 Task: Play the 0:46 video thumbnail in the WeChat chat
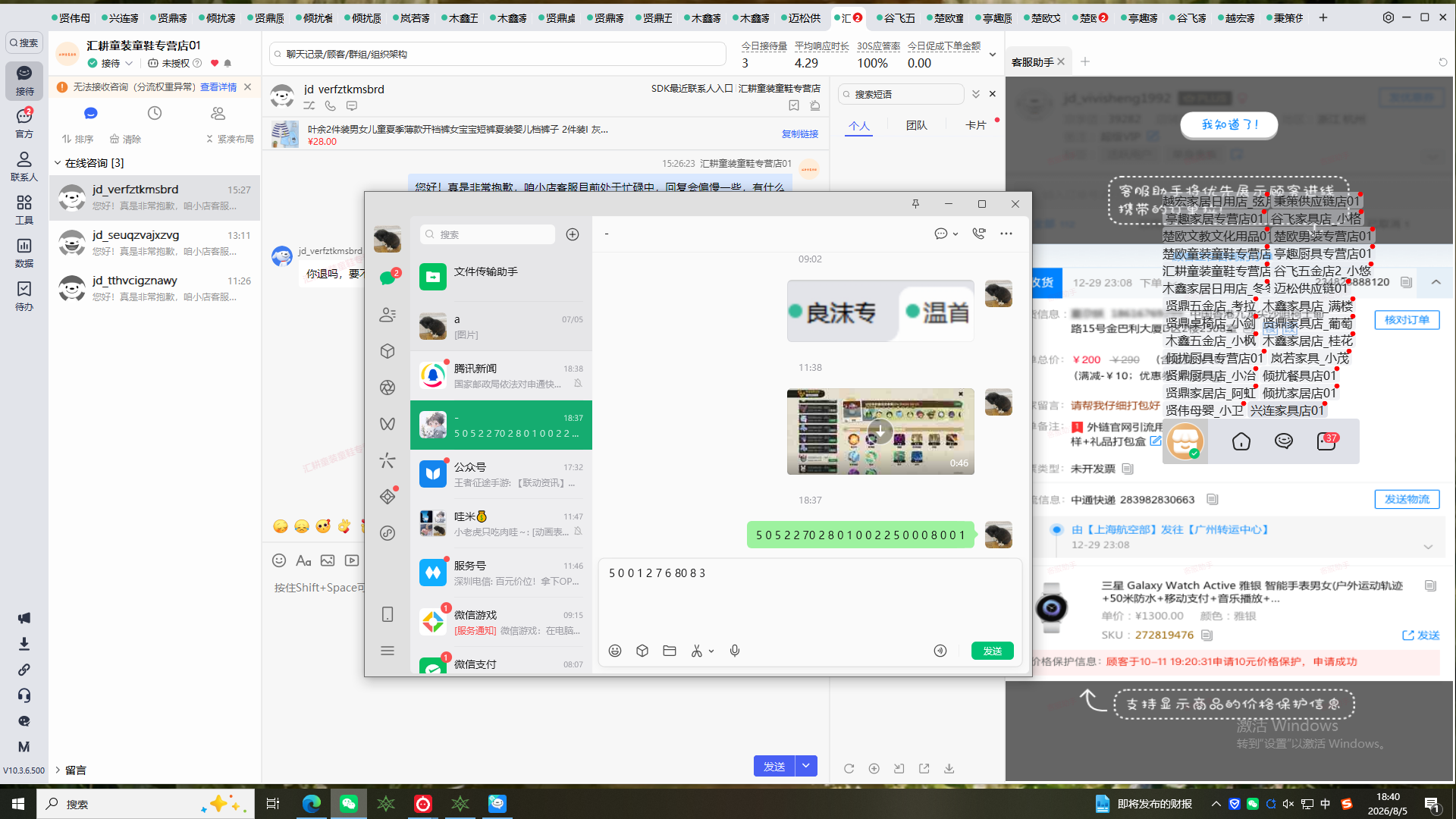tap(880, 431)
